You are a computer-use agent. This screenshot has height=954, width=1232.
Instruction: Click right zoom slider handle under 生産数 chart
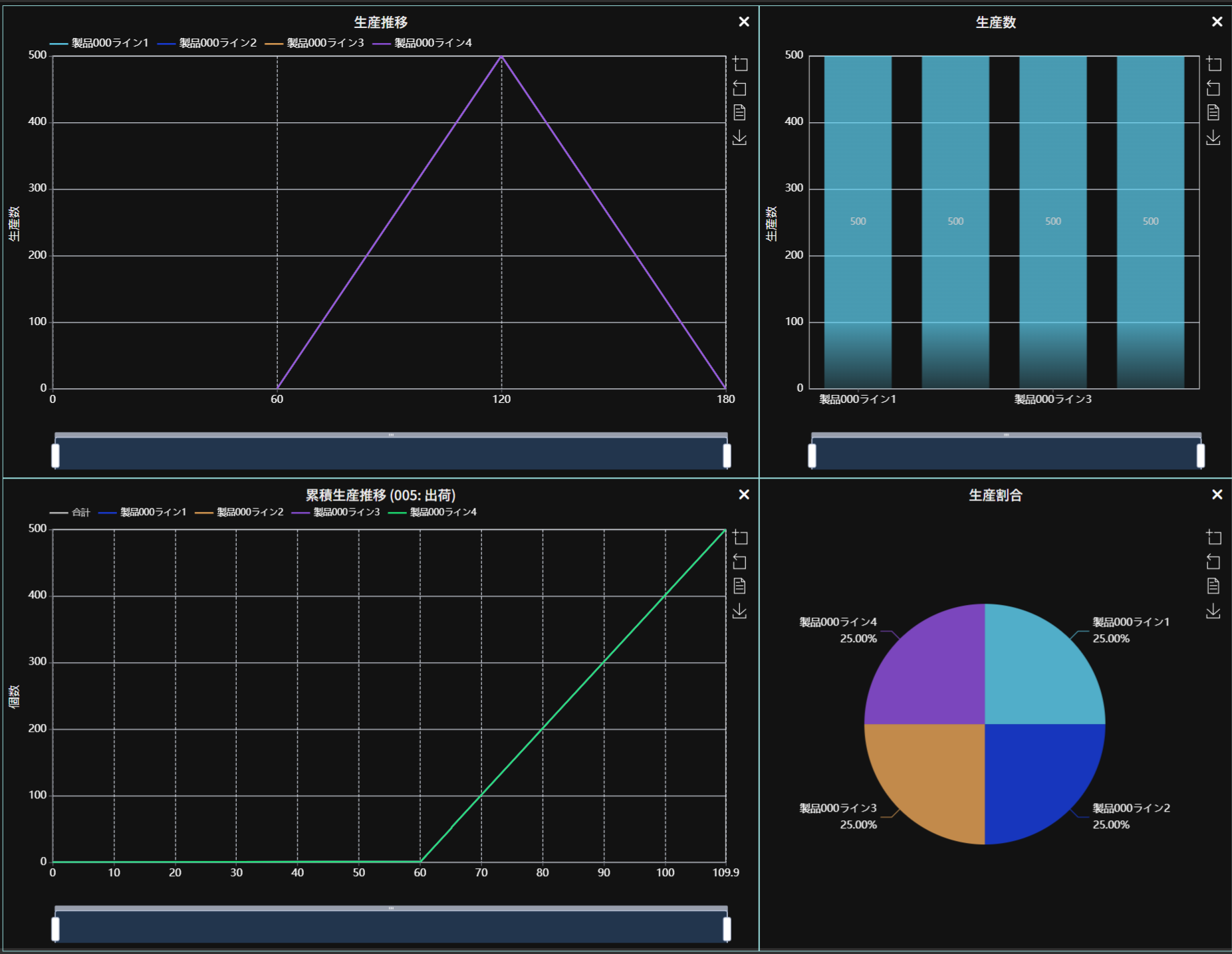pos(1200,455)
